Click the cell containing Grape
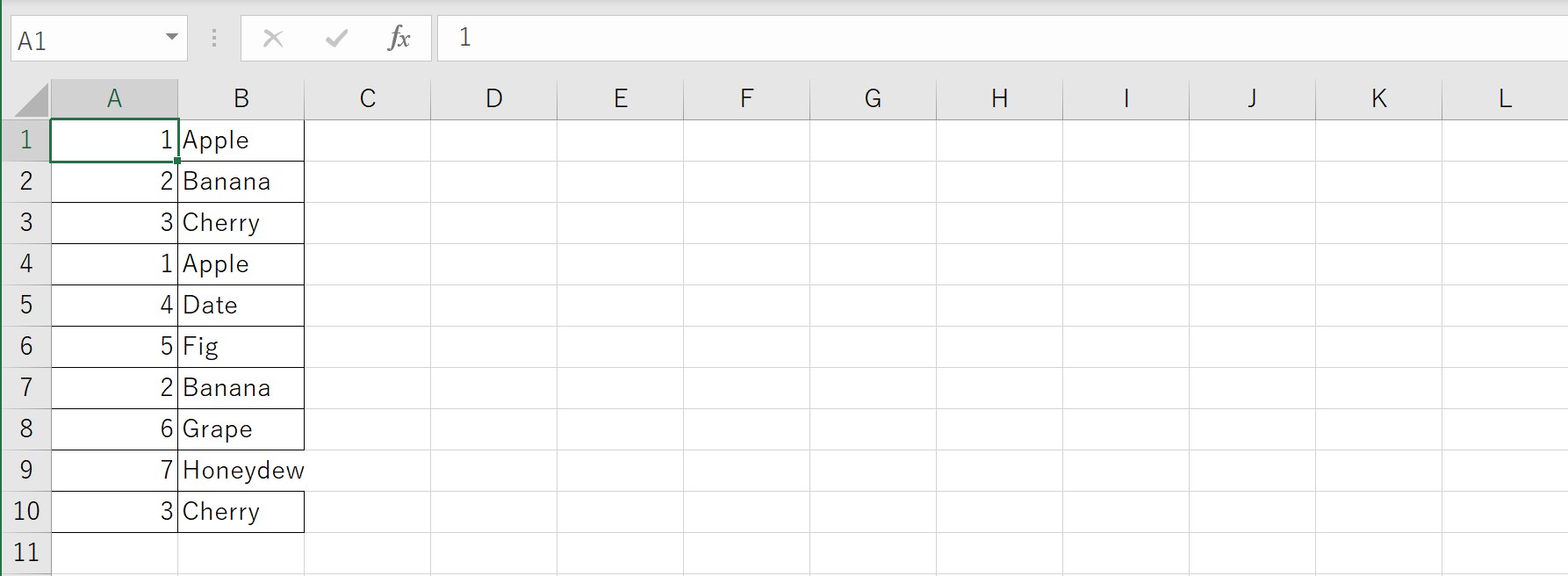The width and height of the screenshot is (1568, 576). [241, 429]
